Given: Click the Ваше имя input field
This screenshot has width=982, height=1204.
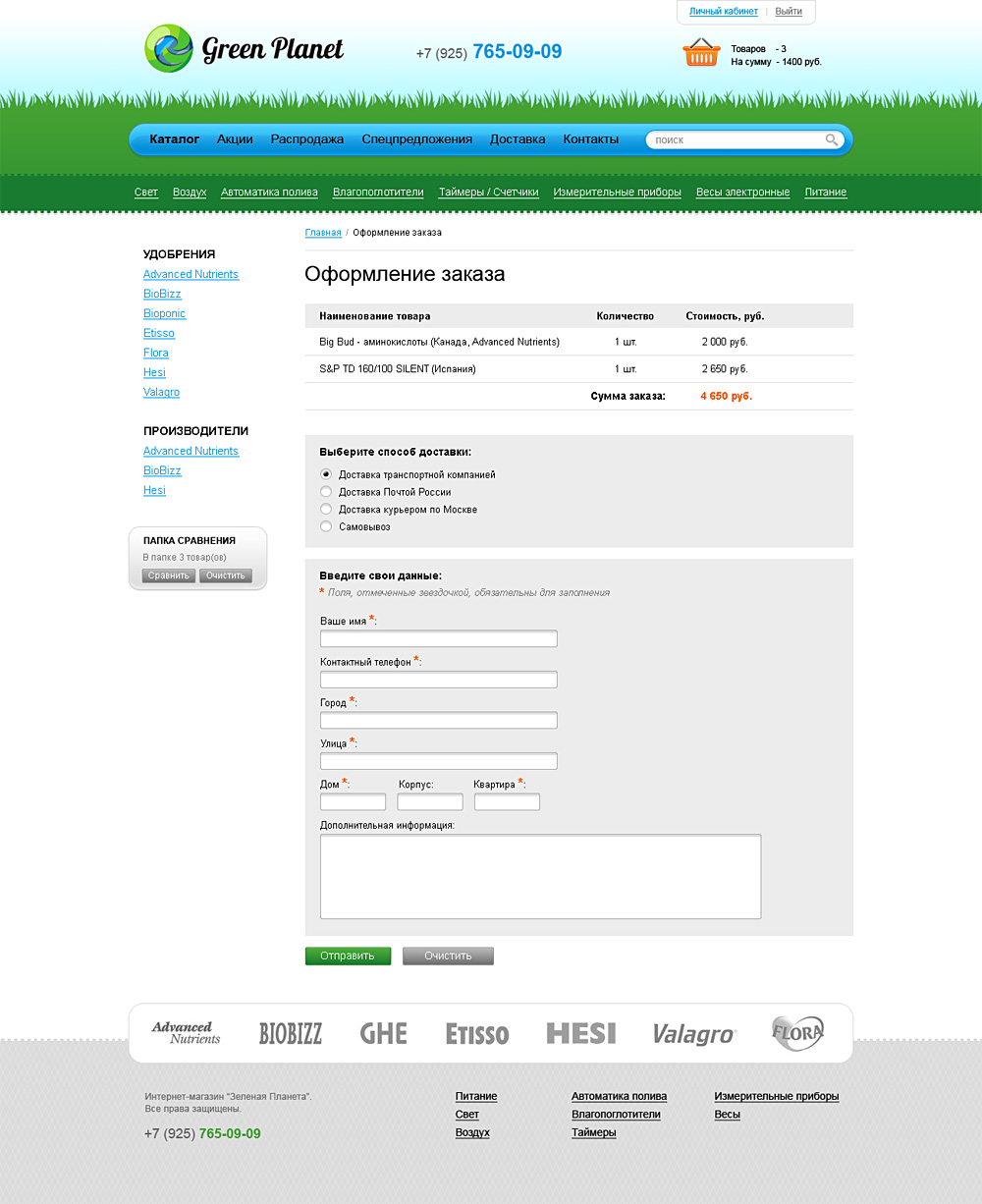Looking at the screenshot, I should point(438,639).
